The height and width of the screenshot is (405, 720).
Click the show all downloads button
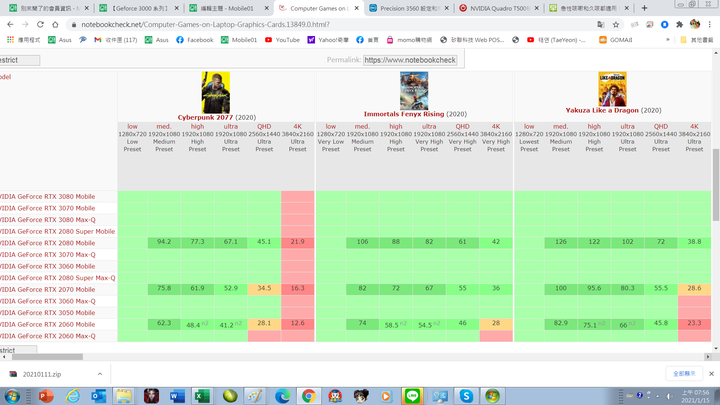coord(684,374)
